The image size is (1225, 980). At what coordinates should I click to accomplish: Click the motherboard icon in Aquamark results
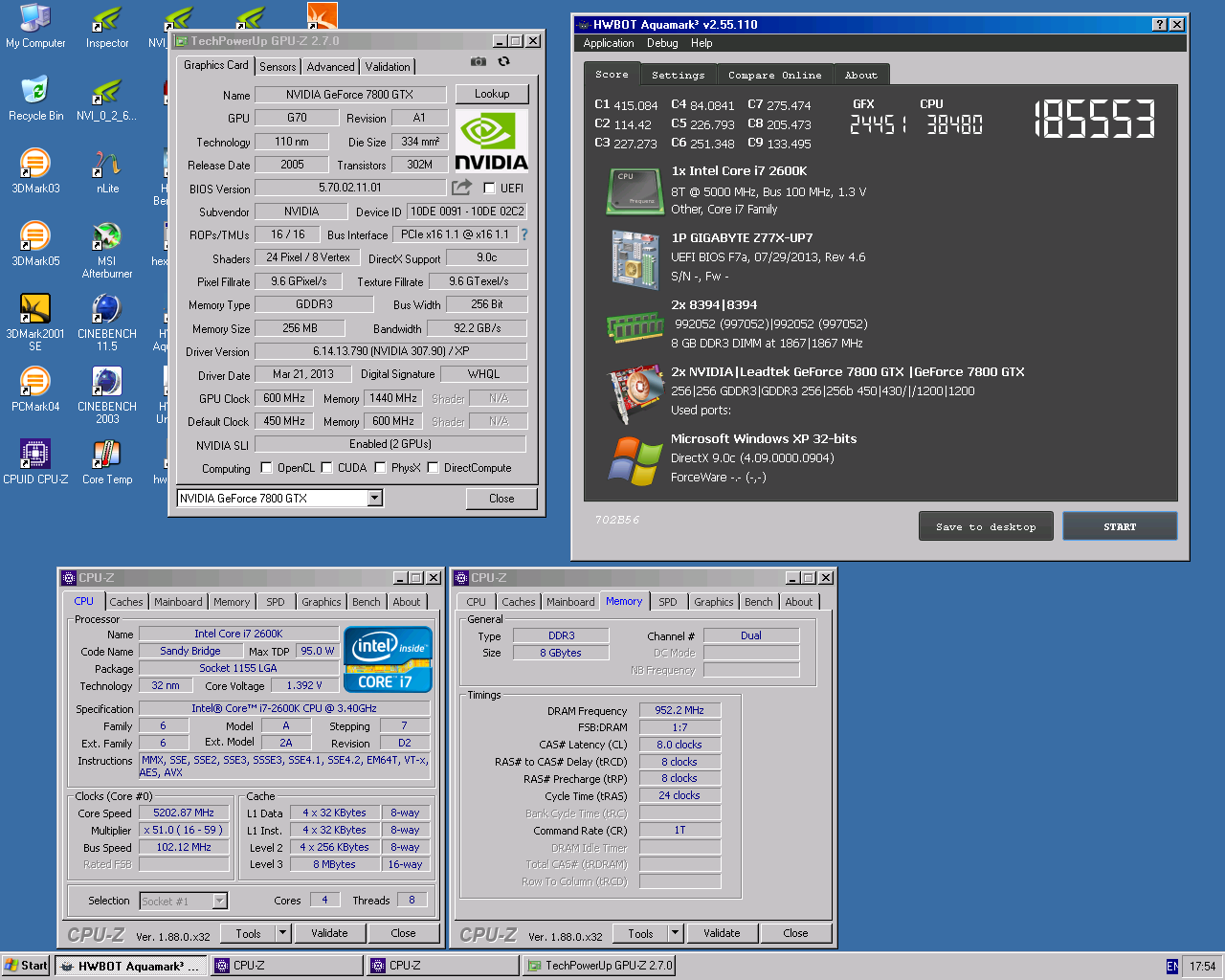coord(635,258)
